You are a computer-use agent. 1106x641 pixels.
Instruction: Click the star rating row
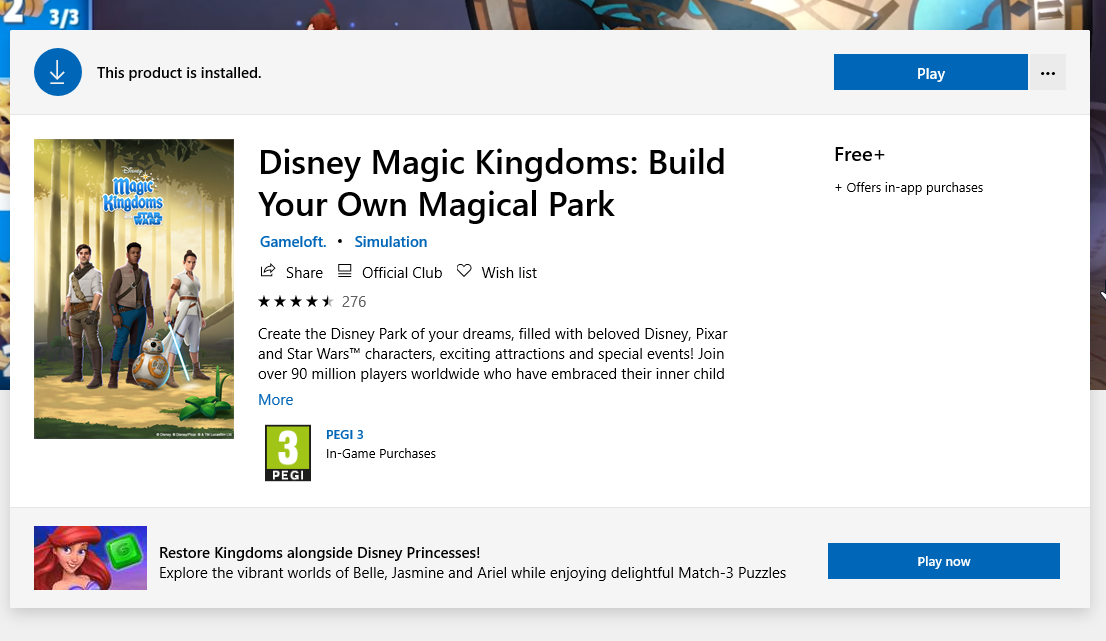(x=296, y=301)
